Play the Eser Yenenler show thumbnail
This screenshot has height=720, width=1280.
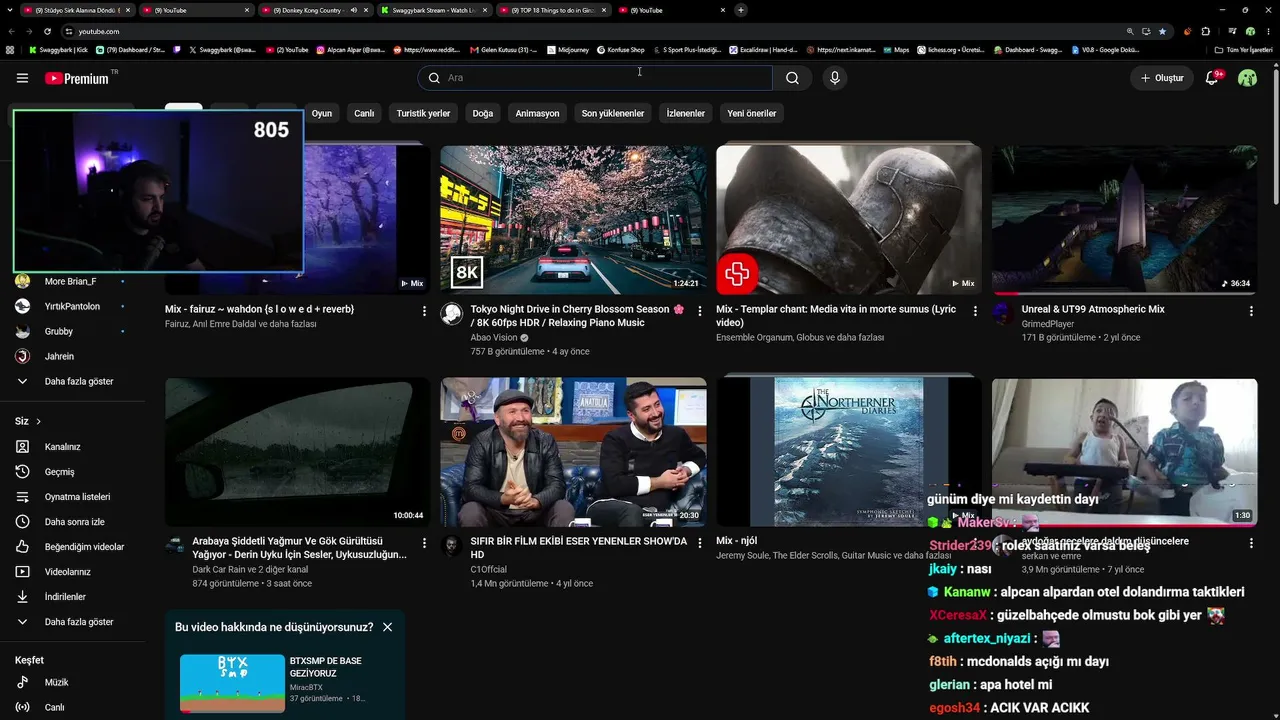pos(574,452)
